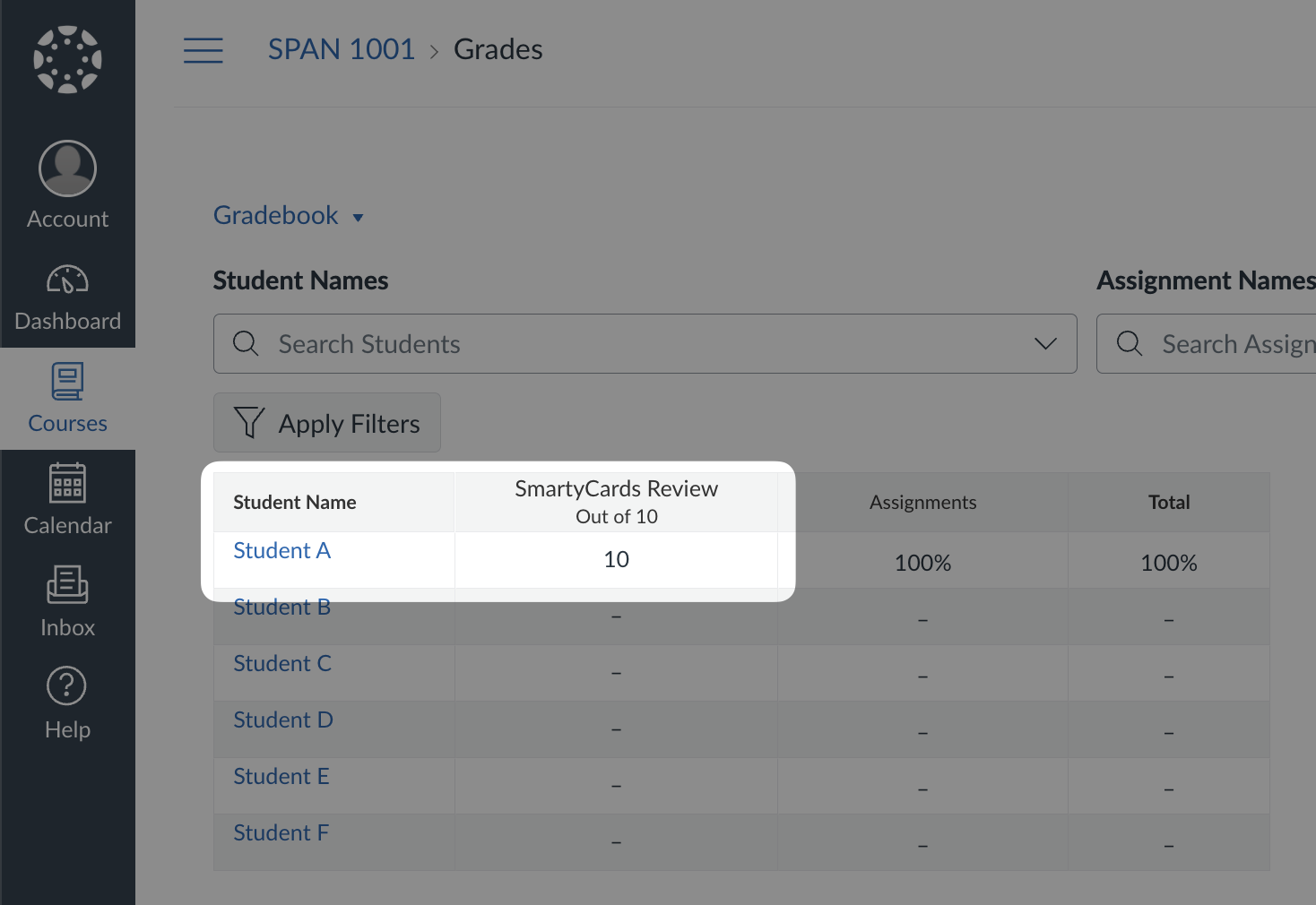This screenshot has height=905, width=1316.
Task: Click the SmartyCards Review column header
Action: [616, 502]
